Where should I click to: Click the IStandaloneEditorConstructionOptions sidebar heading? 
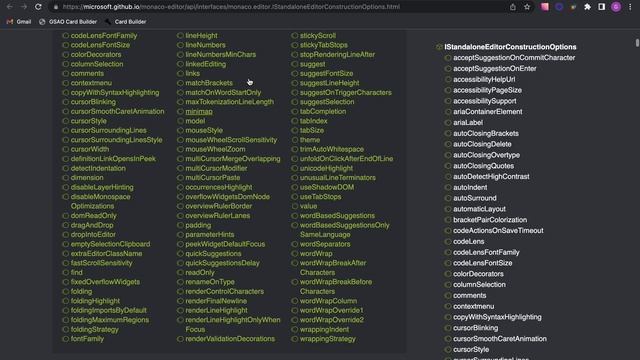coord(510,47)
